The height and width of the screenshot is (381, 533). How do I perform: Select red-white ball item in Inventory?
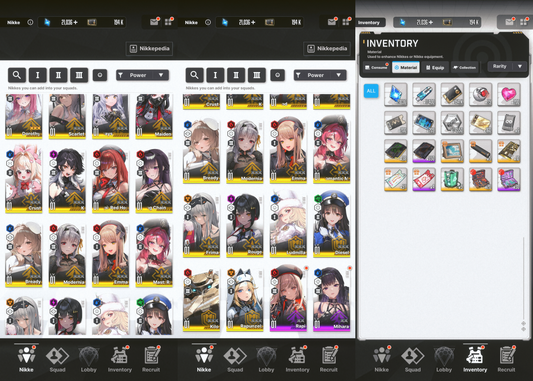coord(480,94)
